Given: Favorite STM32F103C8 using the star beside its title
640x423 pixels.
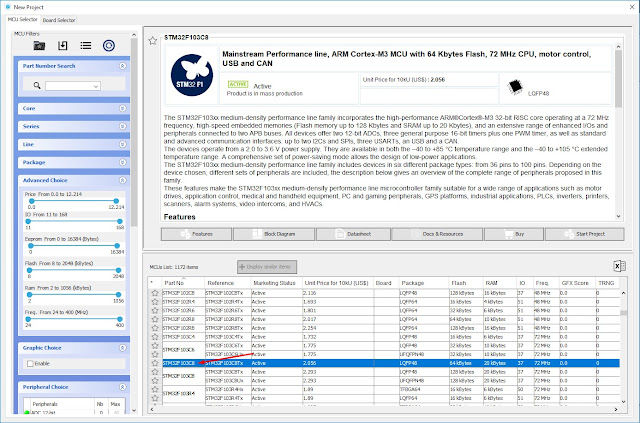Looking at the screenshot, I should 153,40.
